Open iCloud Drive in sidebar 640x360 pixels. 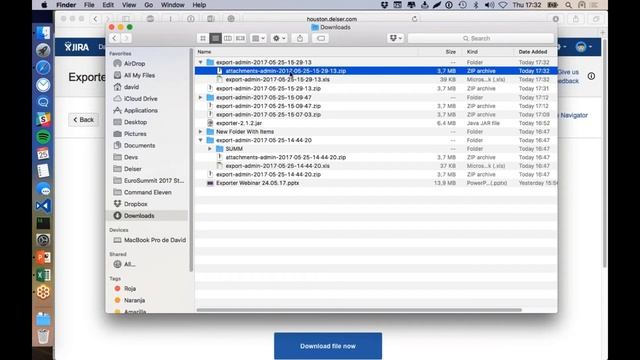(x=140, y=99)
